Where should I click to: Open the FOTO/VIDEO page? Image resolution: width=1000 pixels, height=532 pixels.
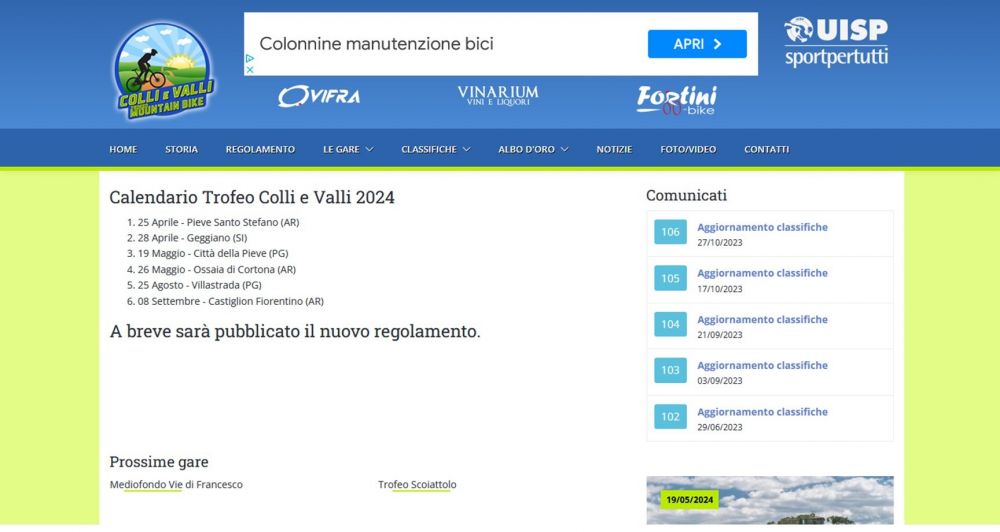click(x=688, y=149)
